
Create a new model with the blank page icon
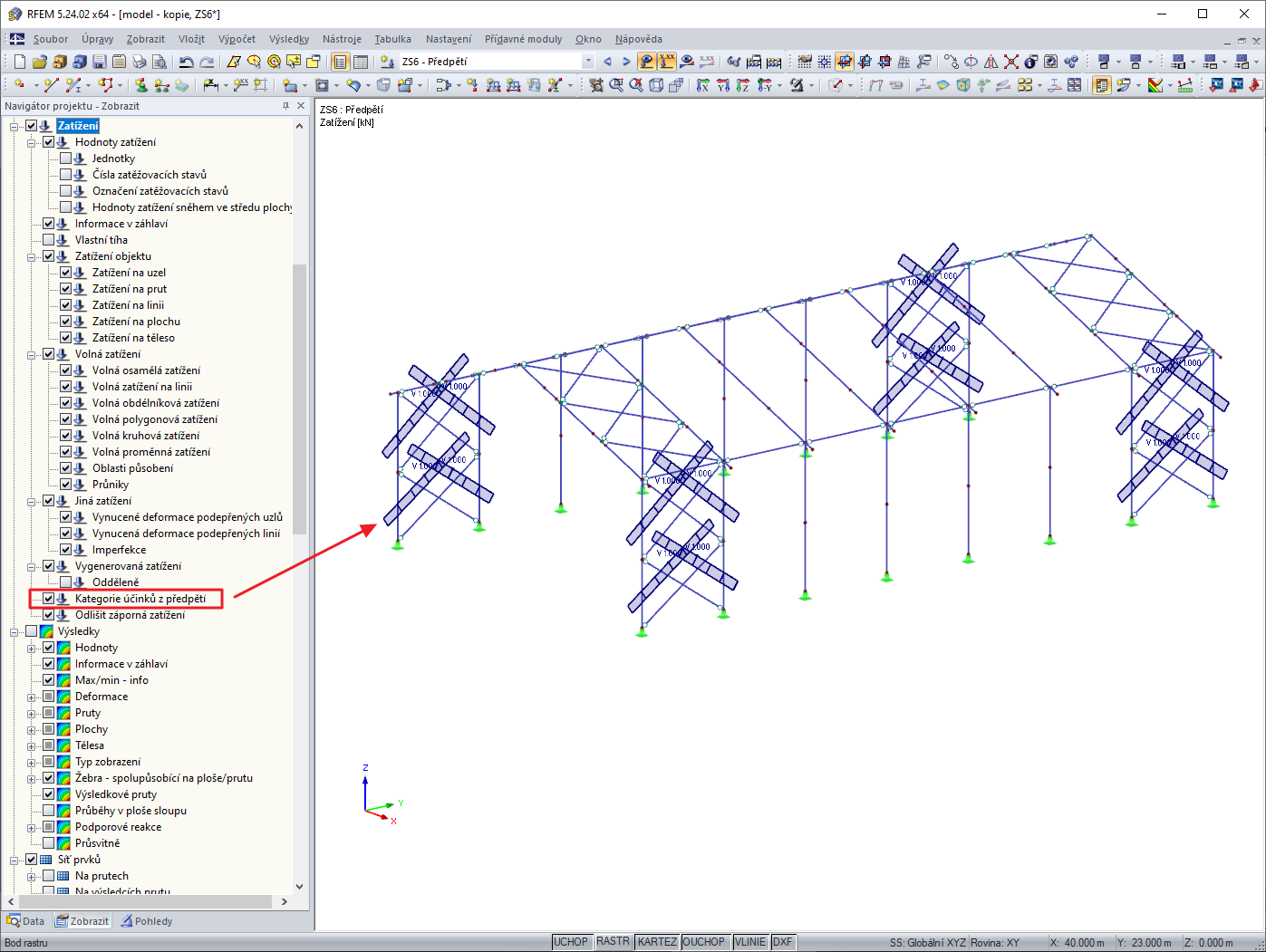pyautogui.click(x=20, y=62)
